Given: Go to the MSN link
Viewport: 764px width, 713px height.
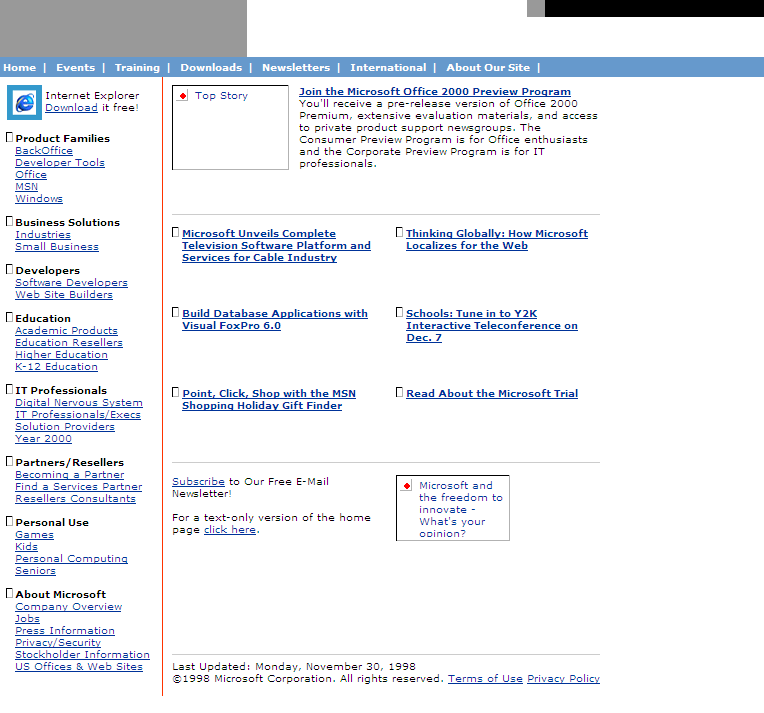Looking at the screenshot, I should tap(26, 187).
